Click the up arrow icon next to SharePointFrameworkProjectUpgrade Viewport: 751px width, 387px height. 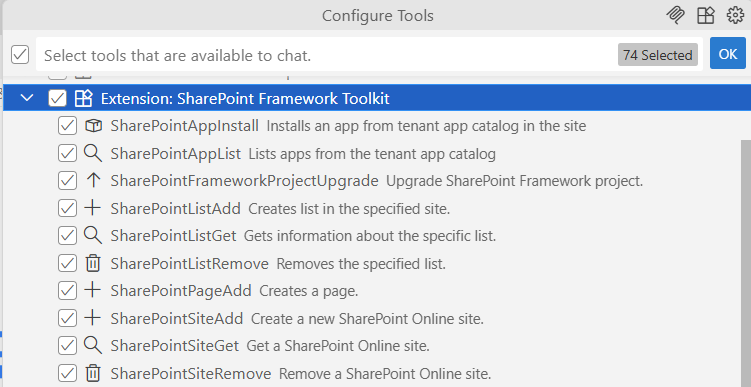93,181
